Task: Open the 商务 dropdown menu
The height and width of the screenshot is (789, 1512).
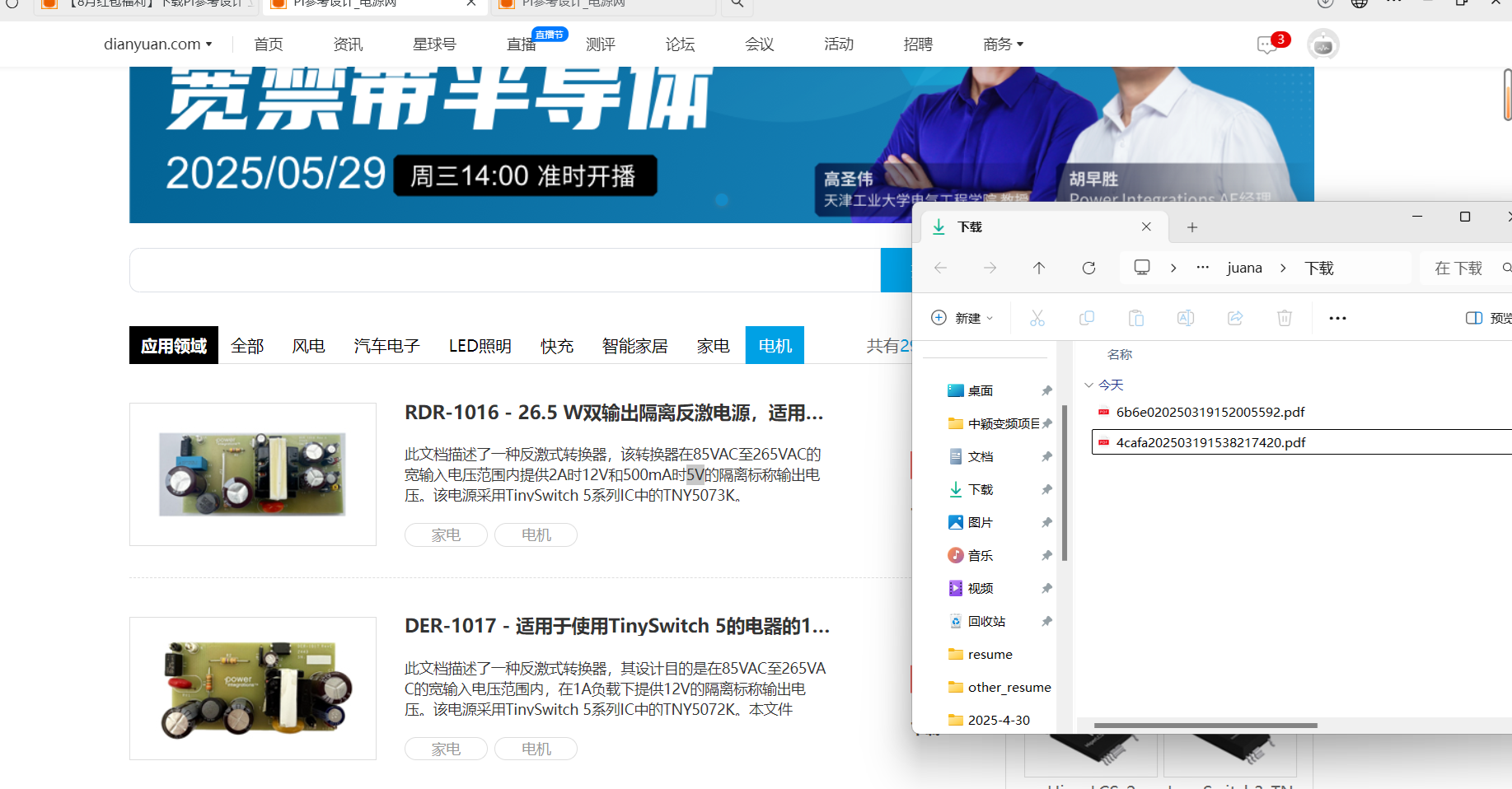Action: coord(1003,44)
